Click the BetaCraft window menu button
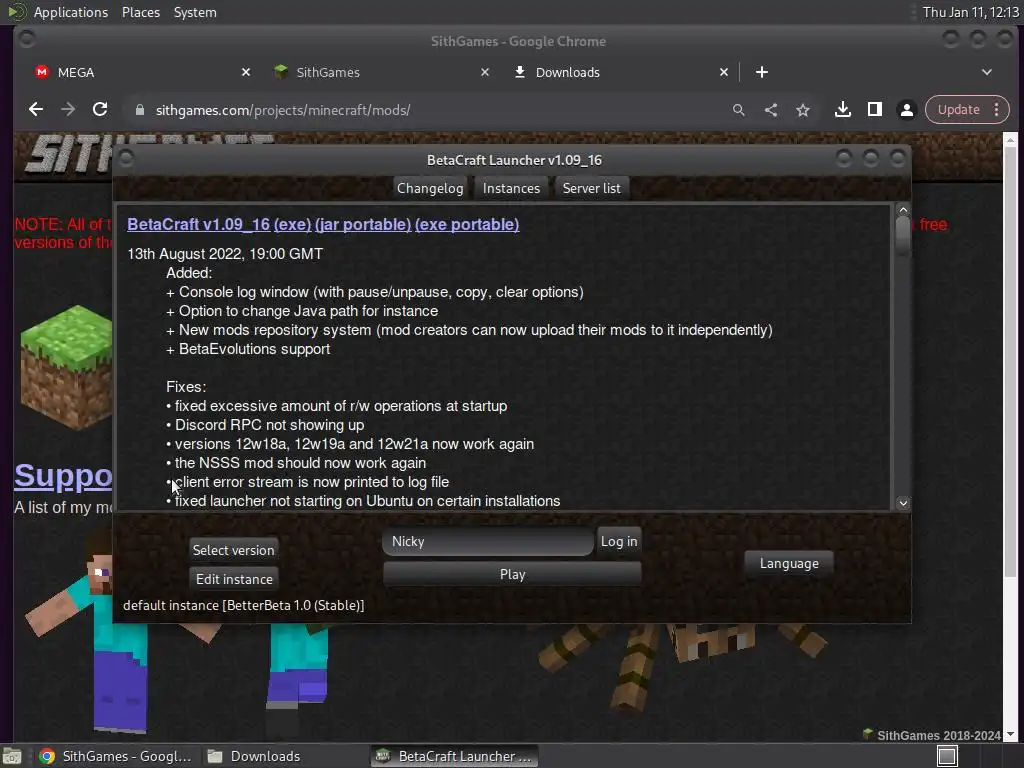 coord(126,159)
